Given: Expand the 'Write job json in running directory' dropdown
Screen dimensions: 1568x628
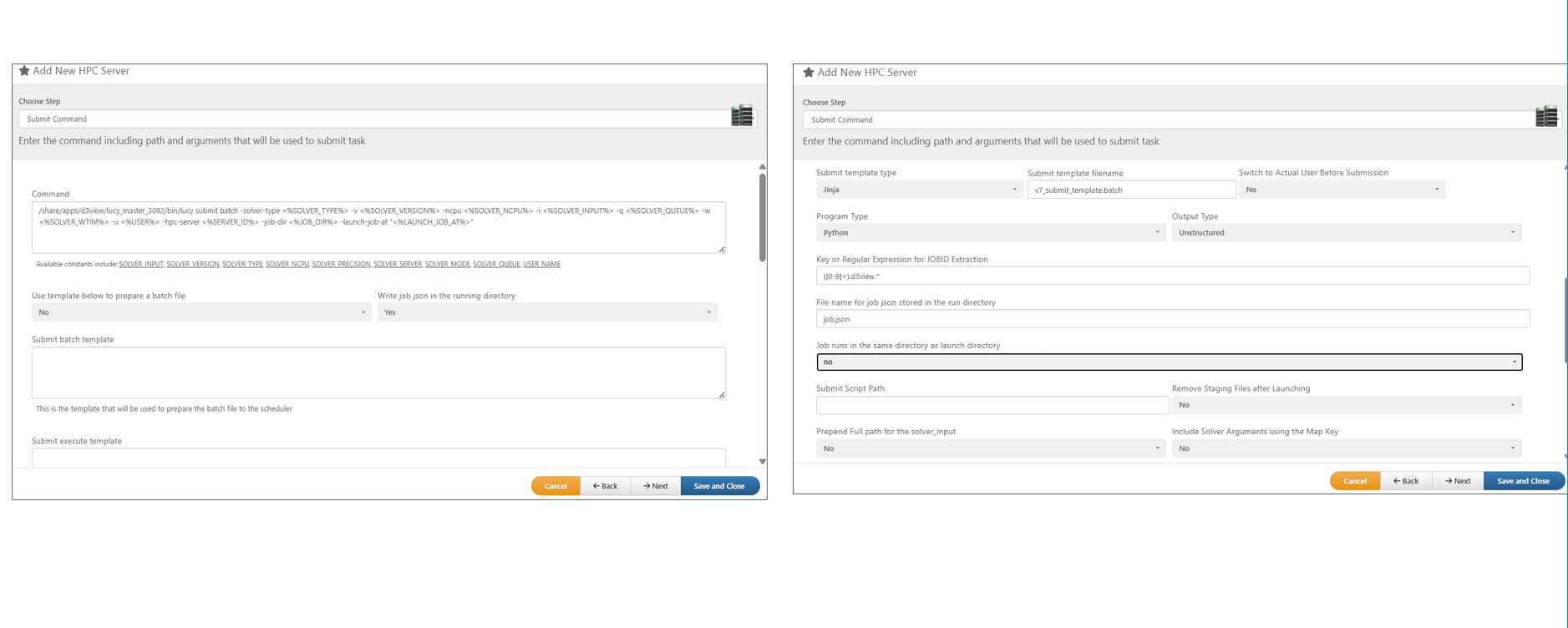Looking at the screenshot, I should (x=547, y=312).
